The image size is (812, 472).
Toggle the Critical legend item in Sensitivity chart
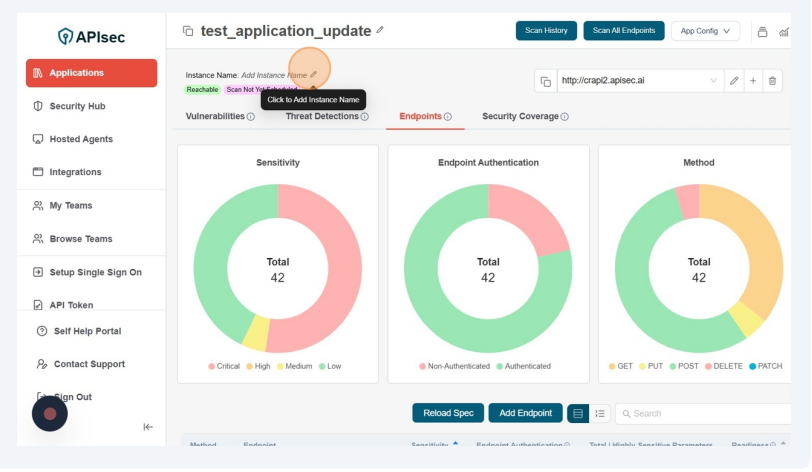pos(224,366)
